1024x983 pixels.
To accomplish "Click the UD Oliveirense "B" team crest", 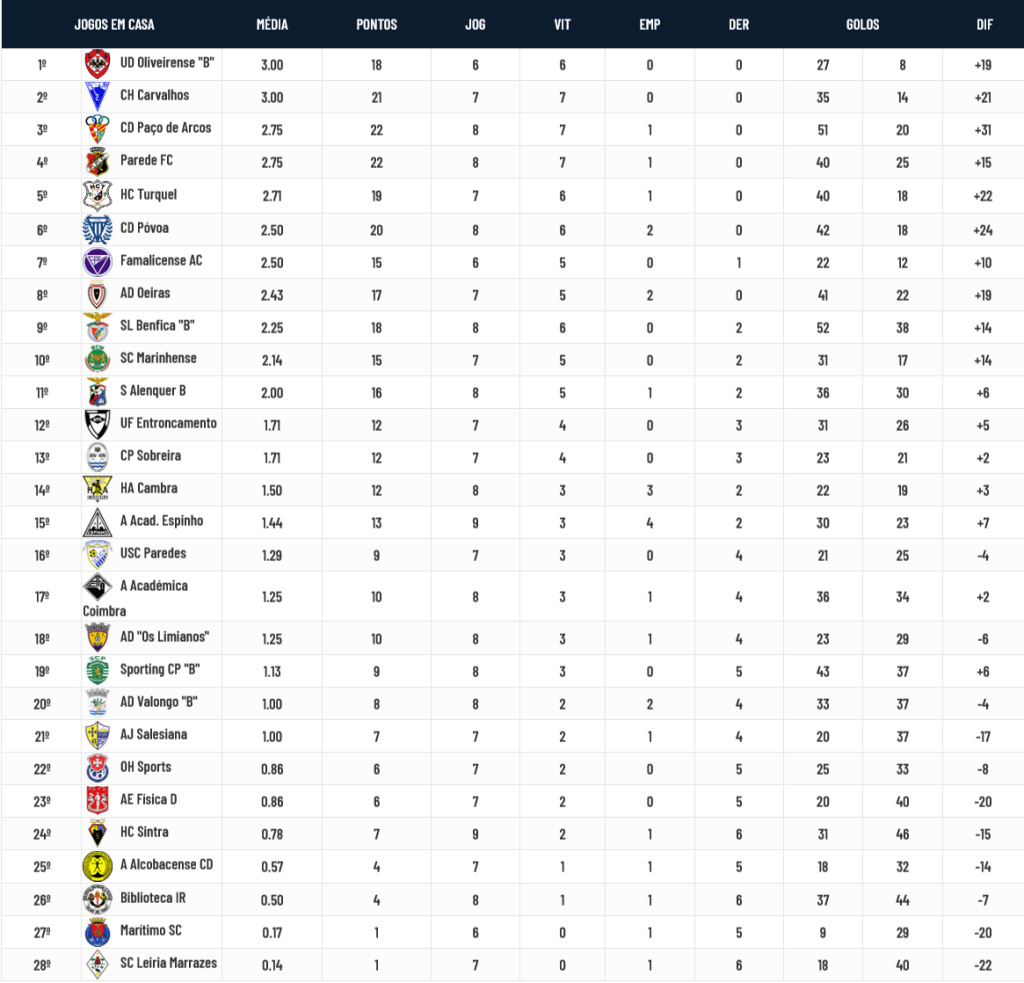I will click(97, 64).
